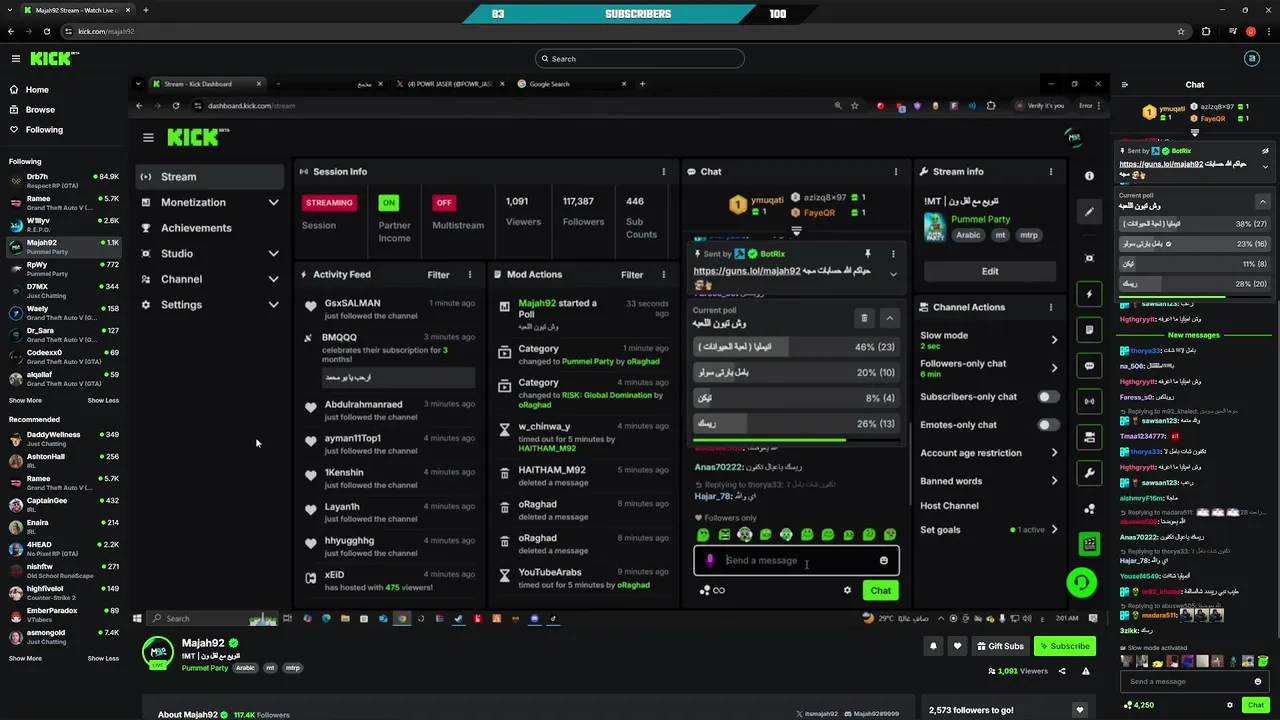Click the green dashboard poll progress bar
The height and width of the screenshot is (720, 1280).
coord(768,440)
